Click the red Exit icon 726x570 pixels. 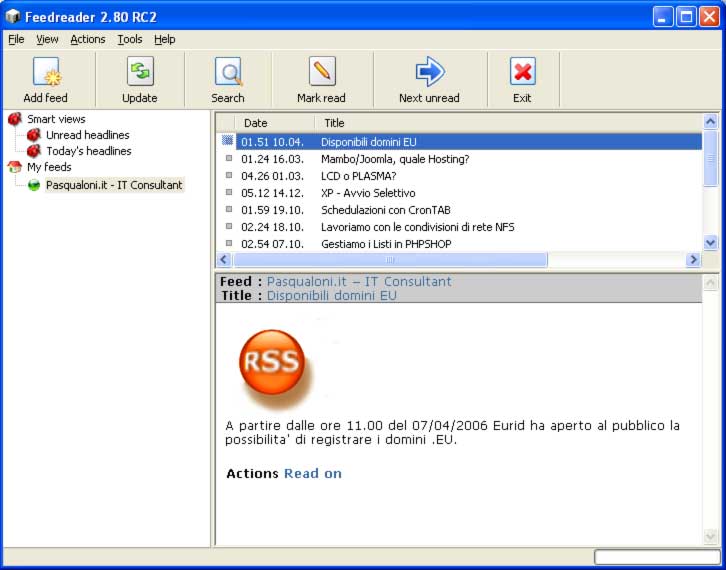523,71
